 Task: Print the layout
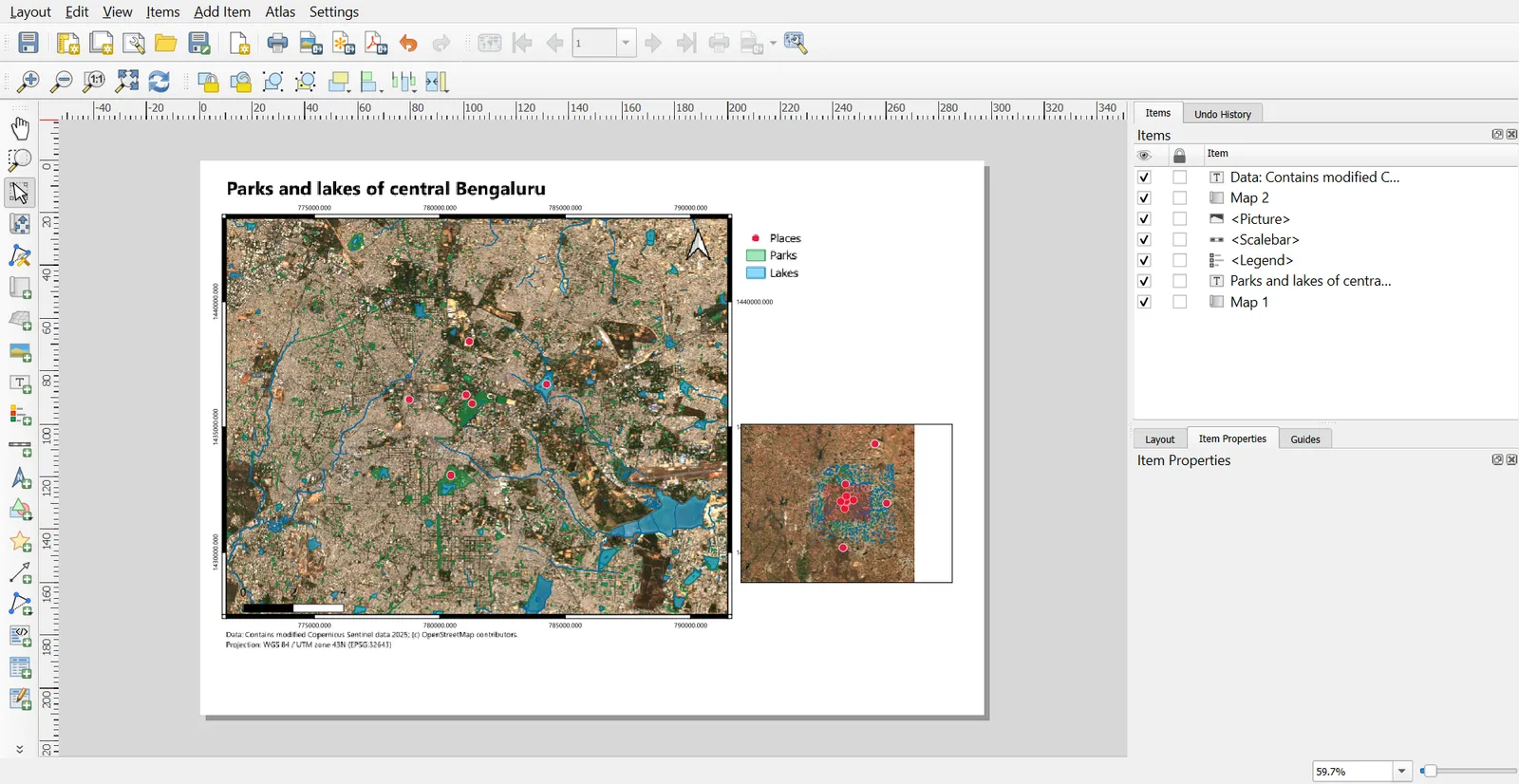point(277,43)
